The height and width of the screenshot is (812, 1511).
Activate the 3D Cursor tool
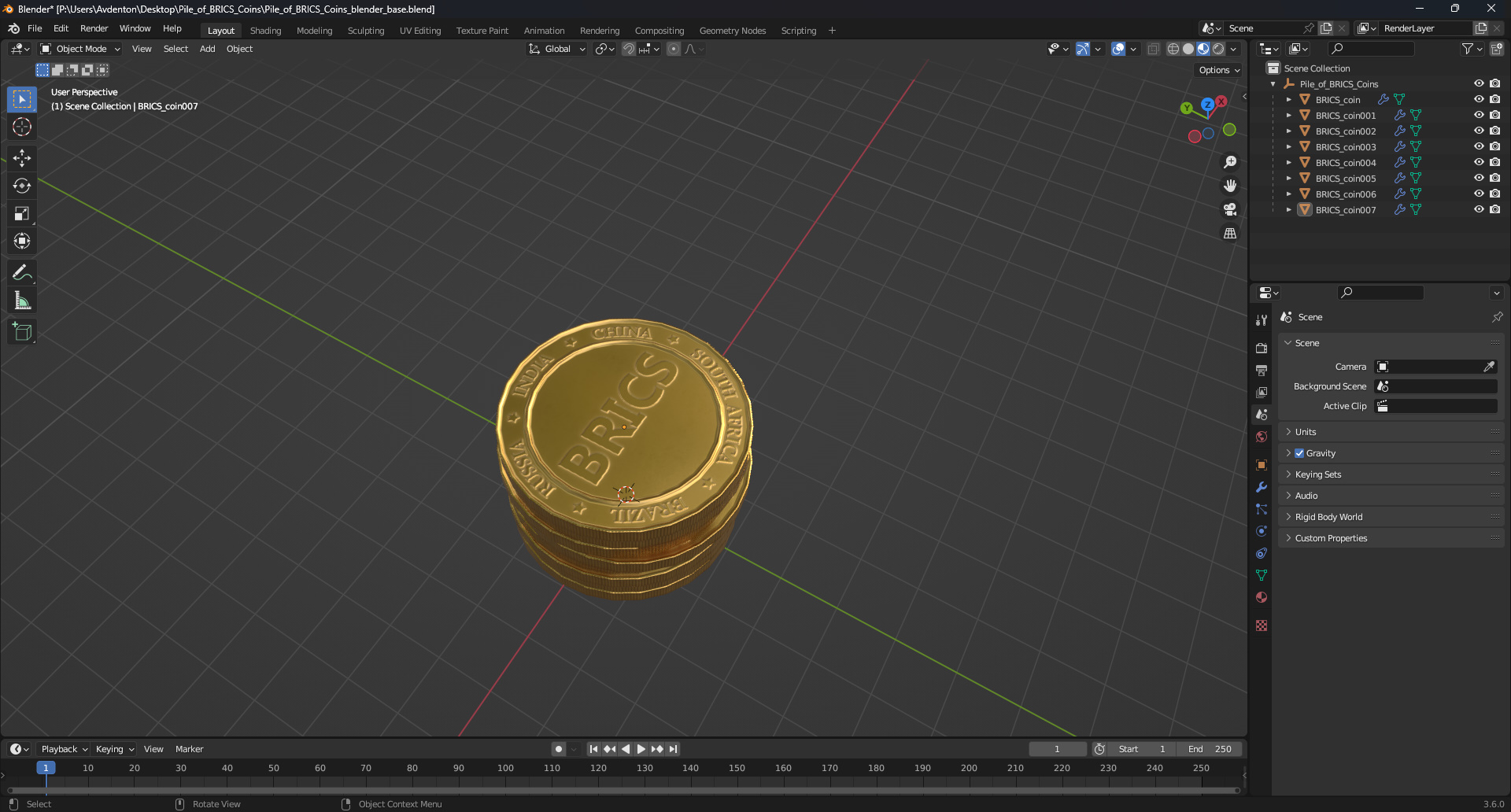(x=22, y=127)
